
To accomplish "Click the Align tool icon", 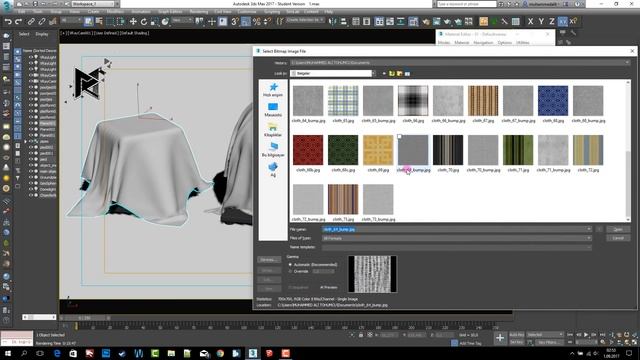I will pos(343,22).
